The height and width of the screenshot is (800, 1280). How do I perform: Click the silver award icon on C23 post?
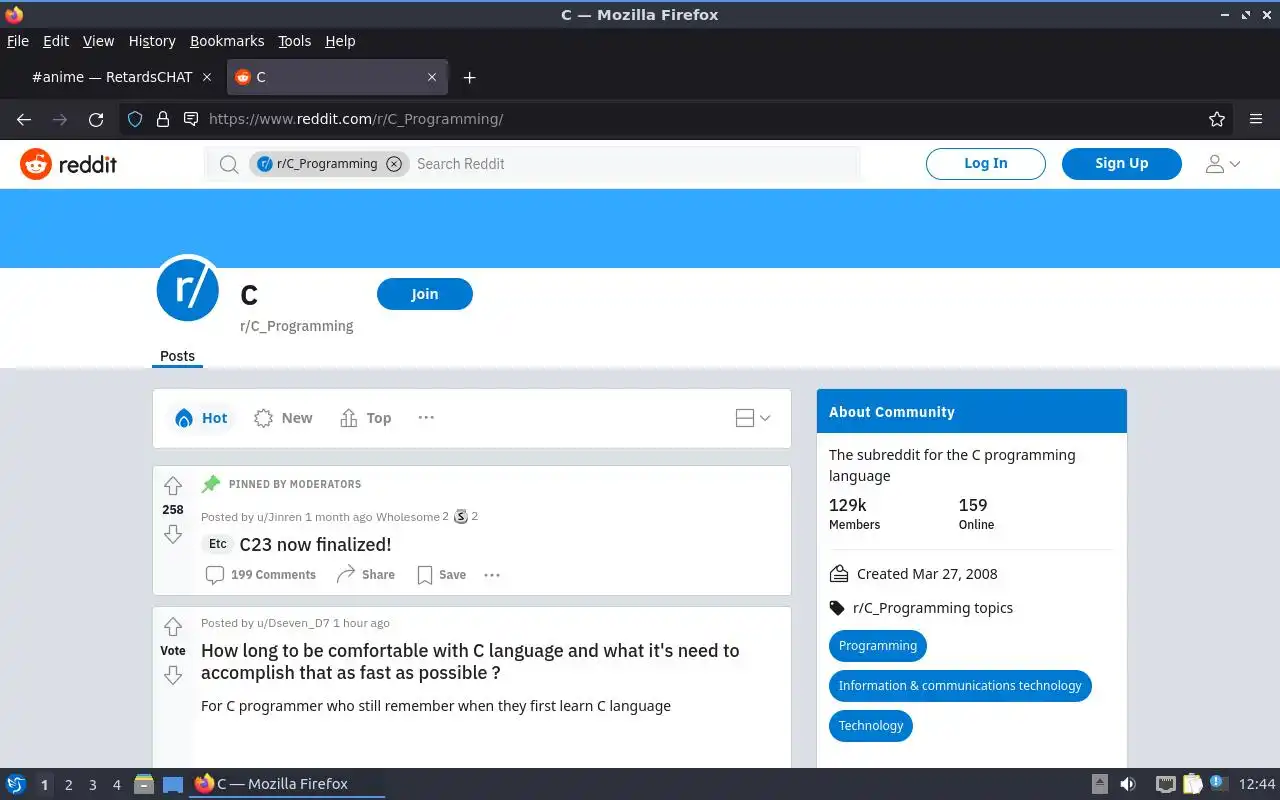[461, 517]
